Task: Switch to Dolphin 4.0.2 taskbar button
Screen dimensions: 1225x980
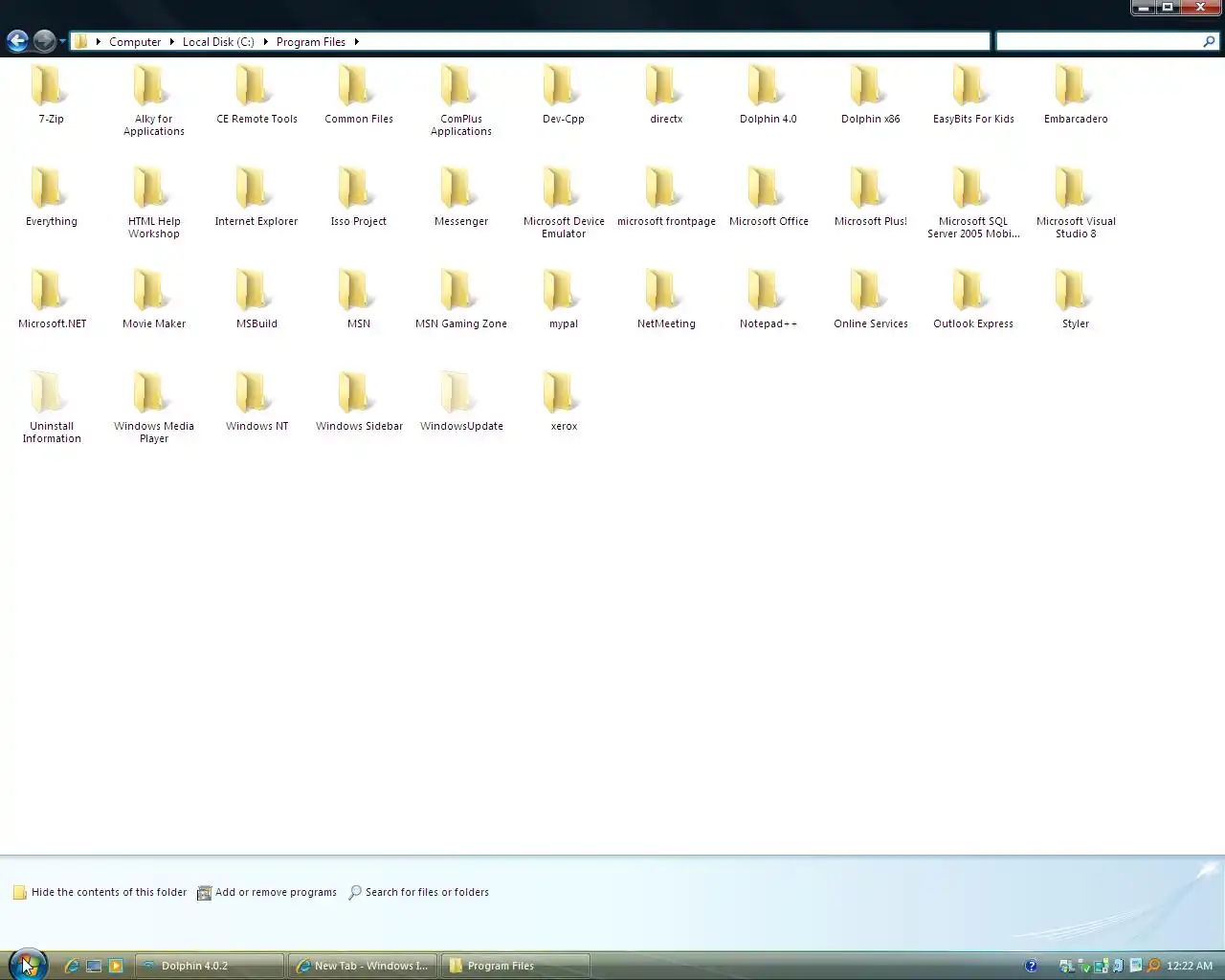Action: (210, 966)
